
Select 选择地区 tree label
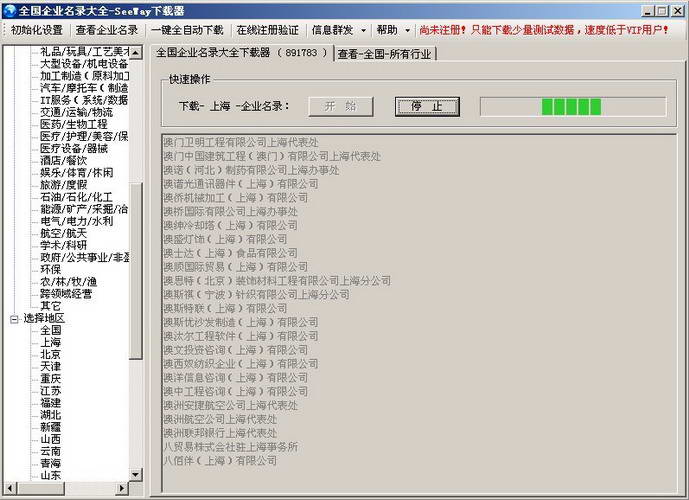[x=44, y=318]
